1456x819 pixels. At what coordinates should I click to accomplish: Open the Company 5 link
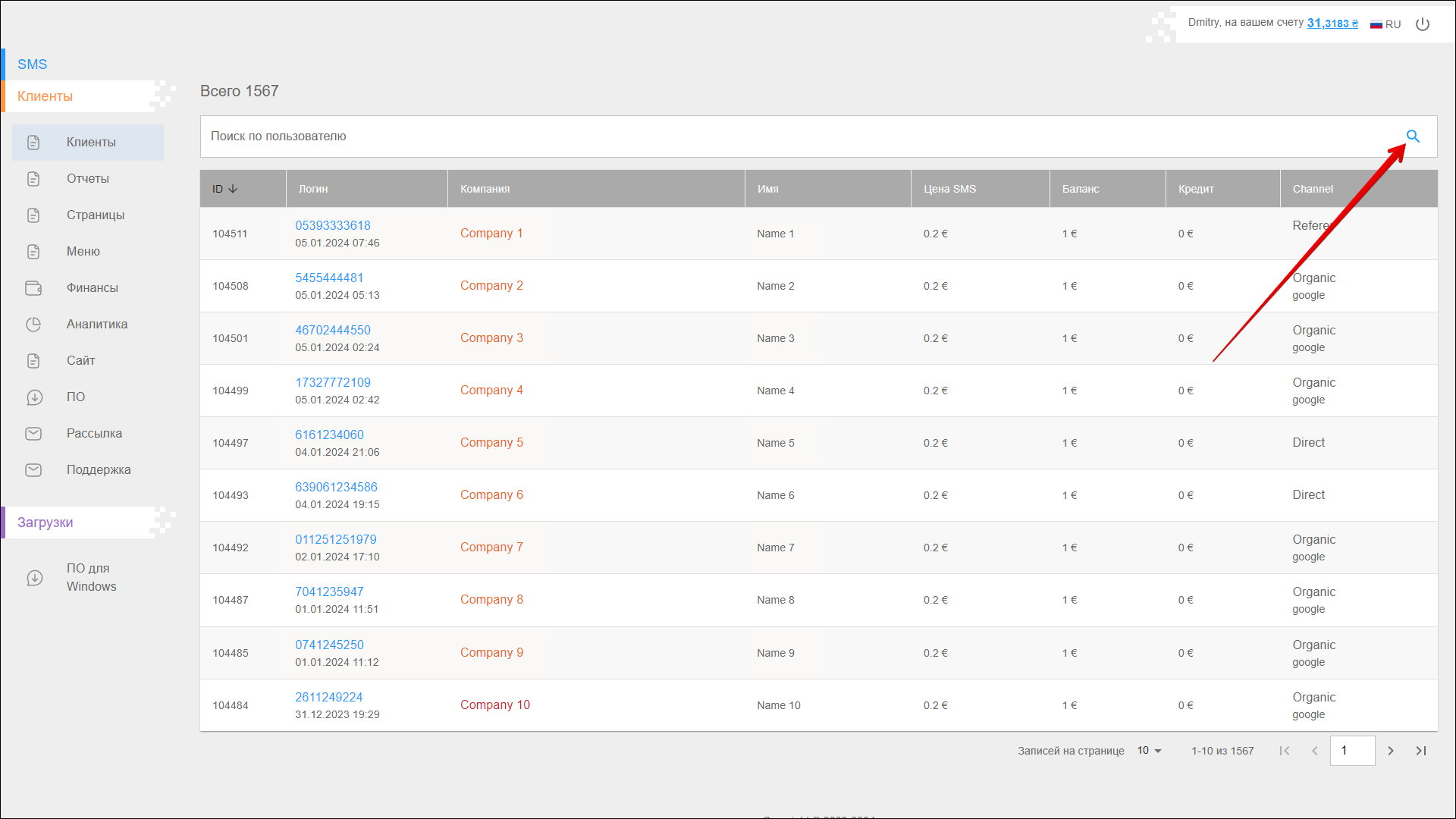[491, 443]
